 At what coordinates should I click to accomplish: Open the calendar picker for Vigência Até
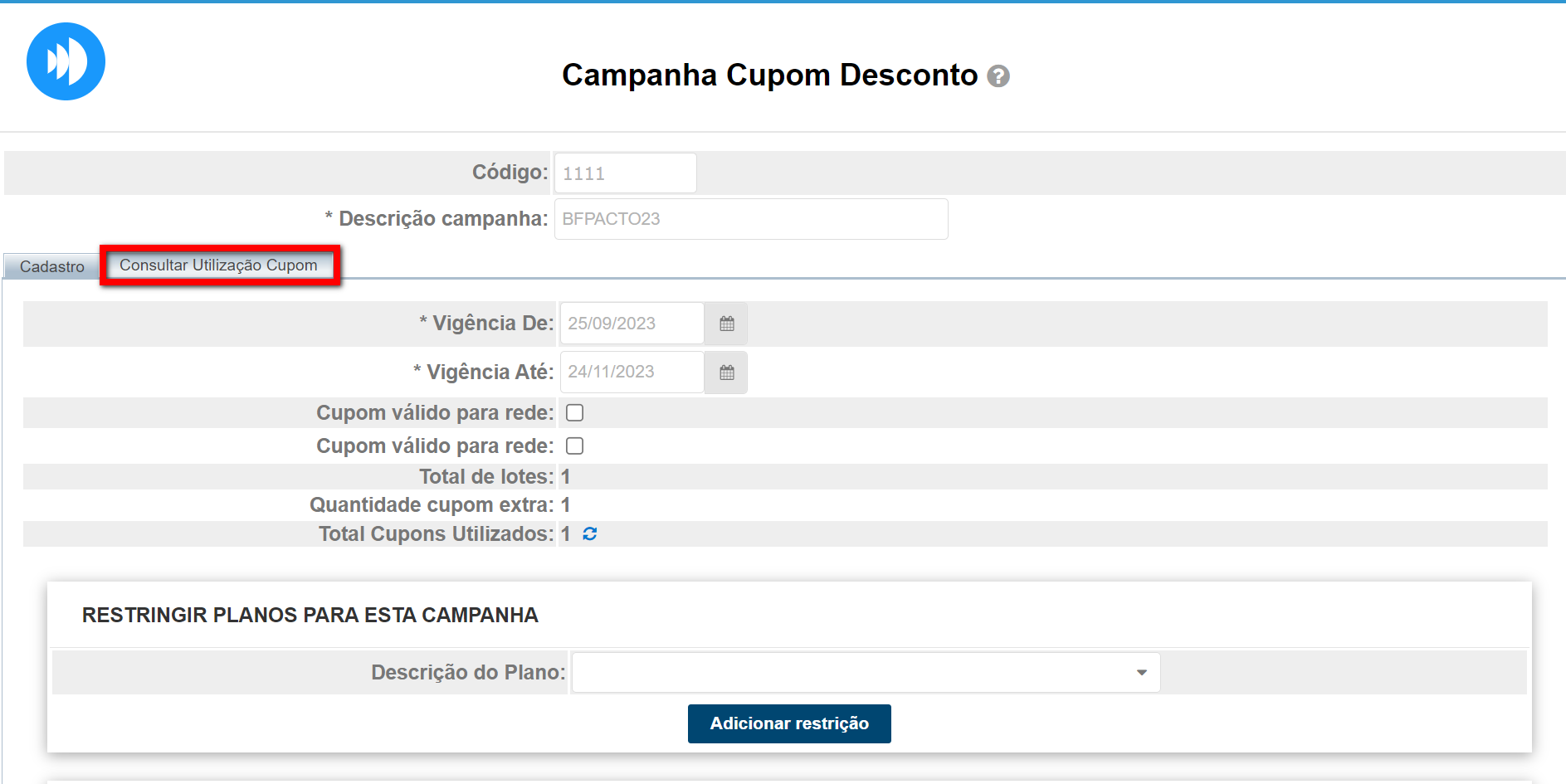pos(726,373)
